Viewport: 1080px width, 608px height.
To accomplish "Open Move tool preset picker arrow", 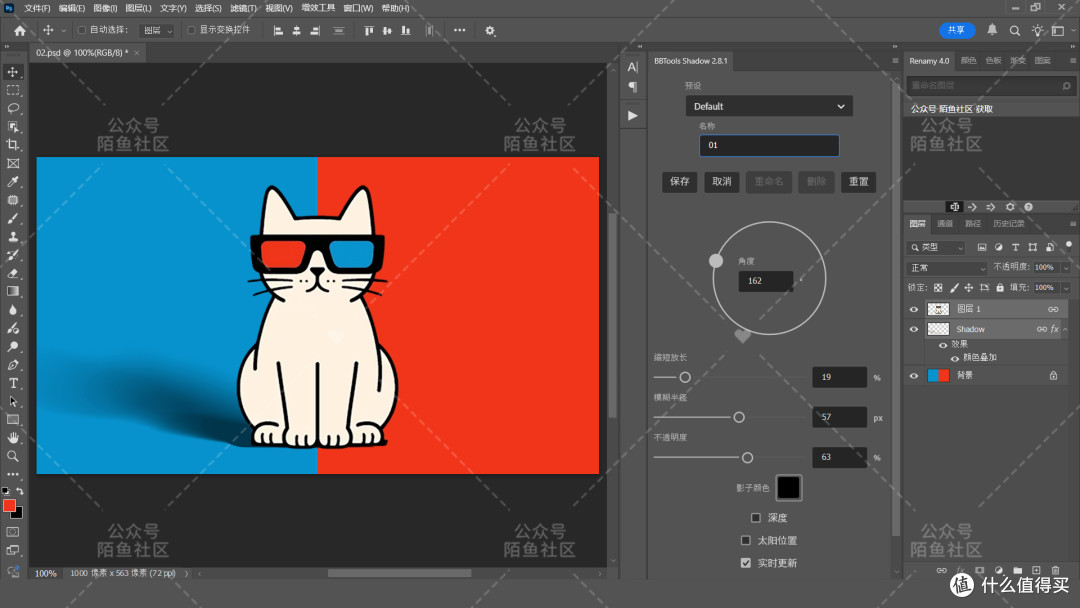I will [63, 30].
